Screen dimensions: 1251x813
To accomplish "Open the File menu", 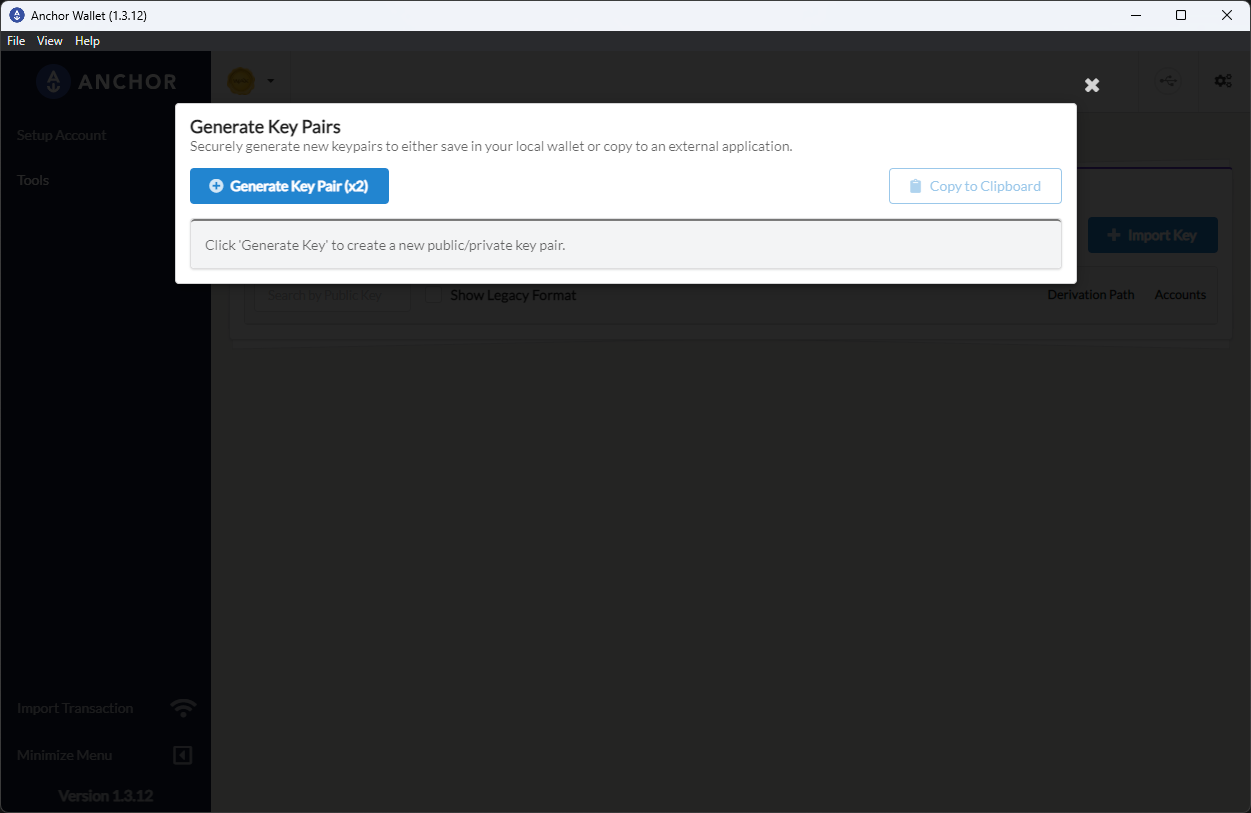I will tap(15, 40).
